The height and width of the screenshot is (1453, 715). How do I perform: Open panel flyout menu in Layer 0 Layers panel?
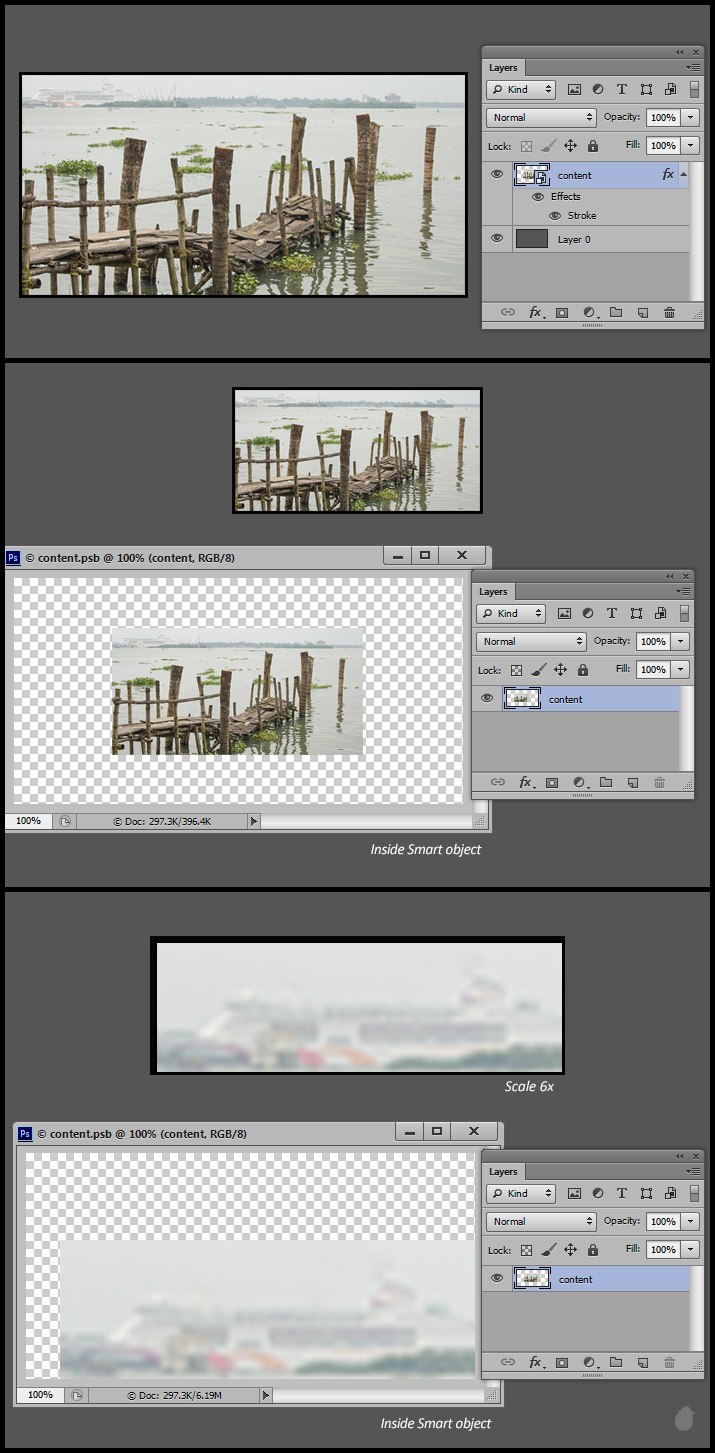(695, 67)
